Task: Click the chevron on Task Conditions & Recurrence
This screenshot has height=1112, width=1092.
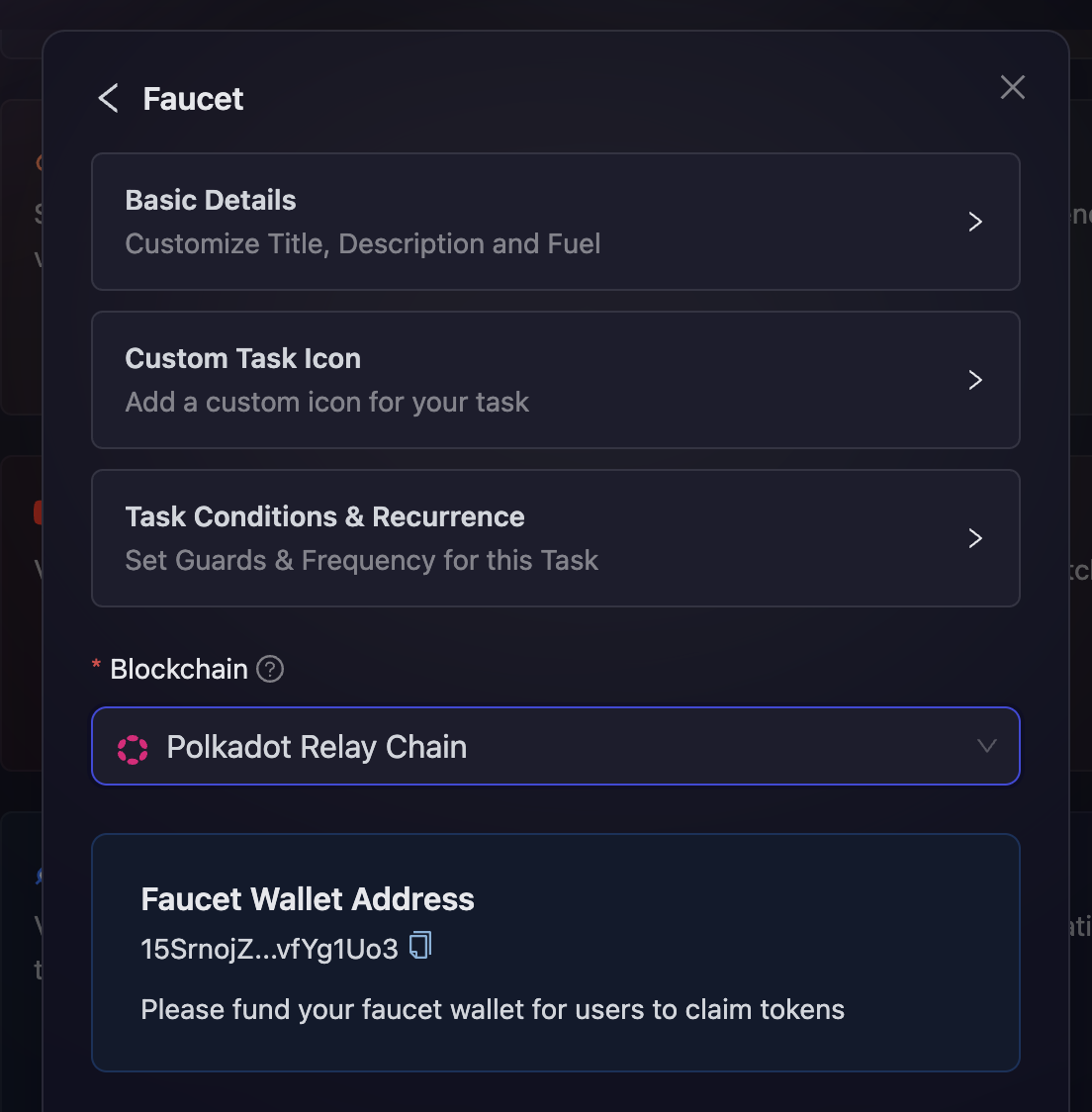Action: (975, 538)
